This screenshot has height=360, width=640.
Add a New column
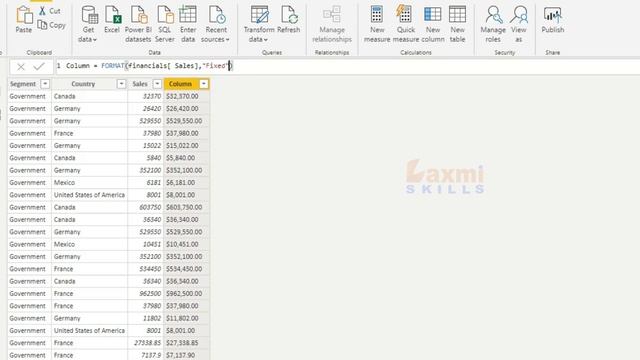point(433,24)
